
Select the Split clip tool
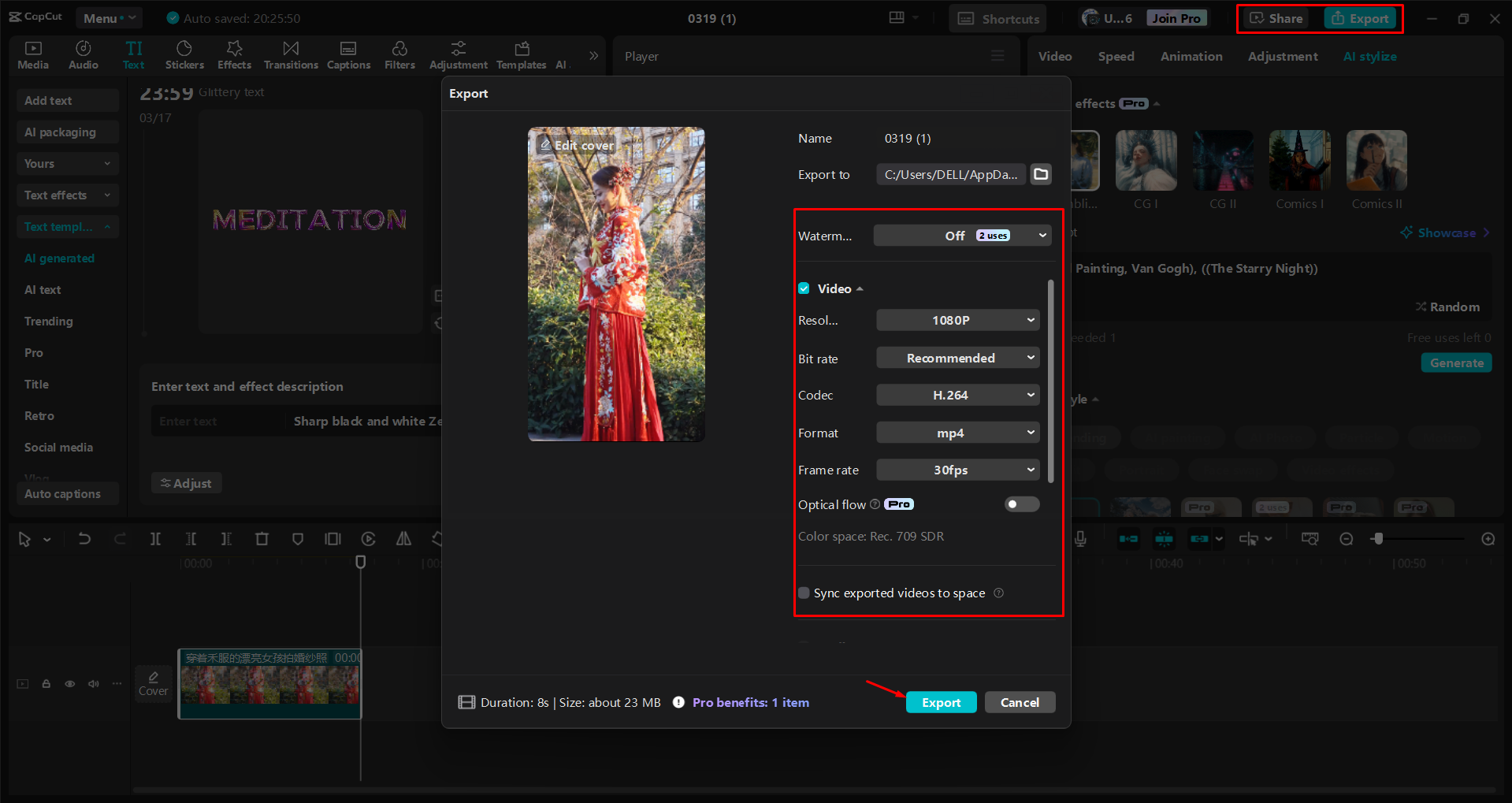click(x=155, y=538)
